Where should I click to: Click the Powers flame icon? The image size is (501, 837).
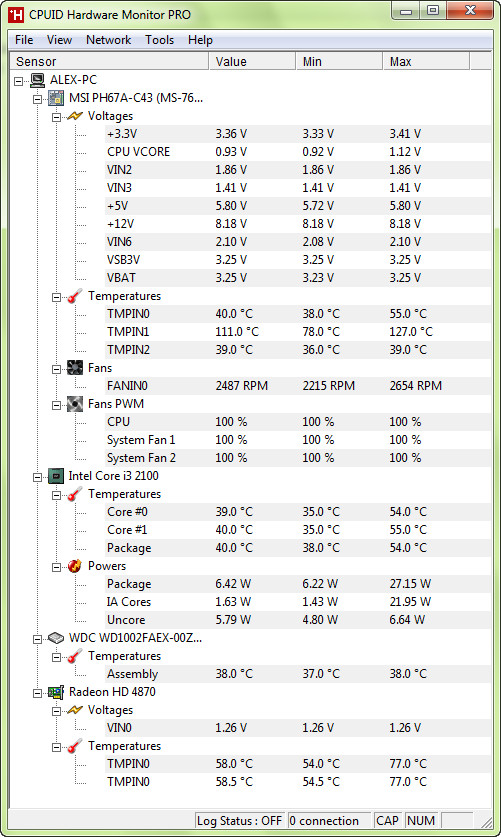point(75,566)
